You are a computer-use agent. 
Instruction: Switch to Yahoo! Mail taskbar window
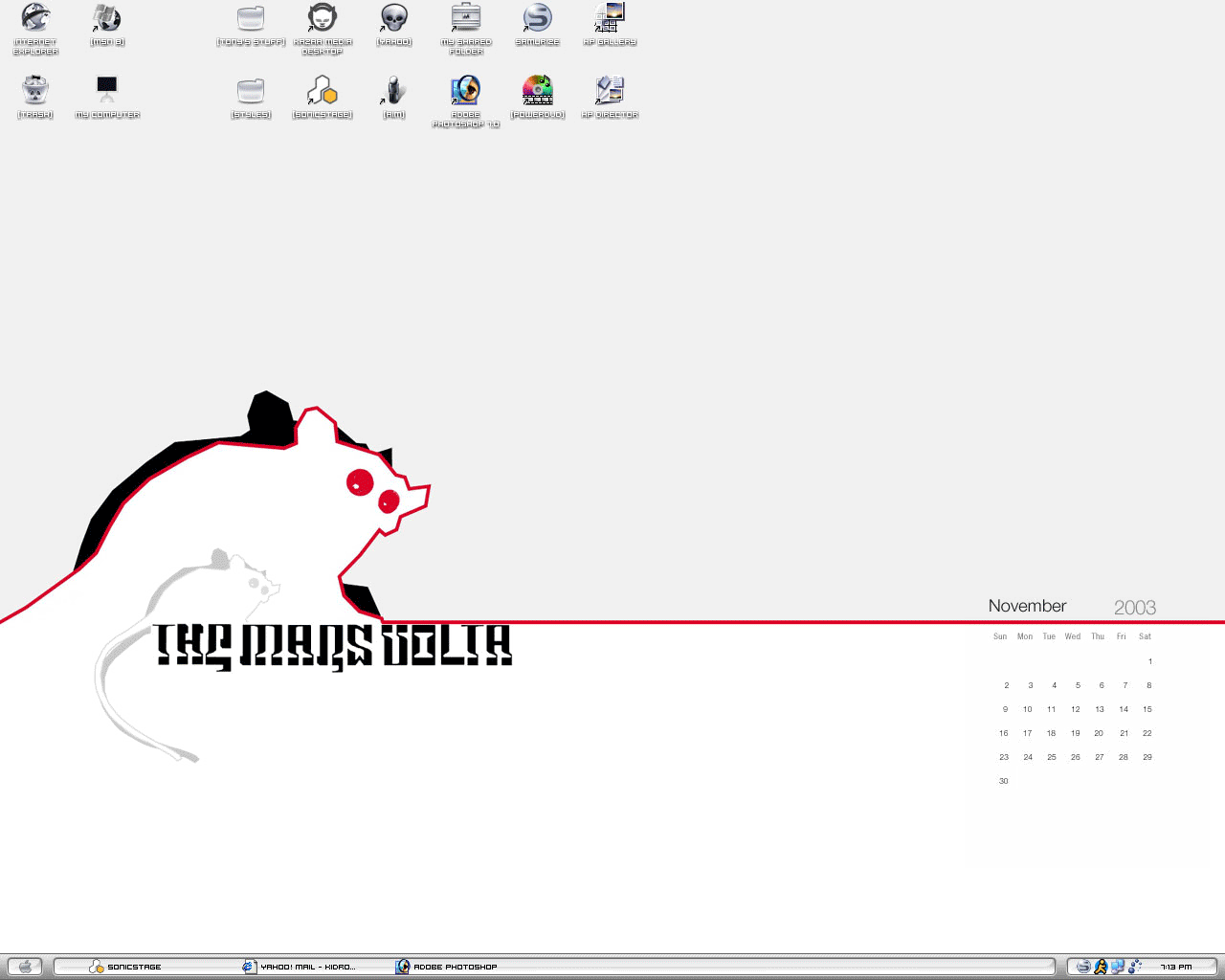point(300,967)
